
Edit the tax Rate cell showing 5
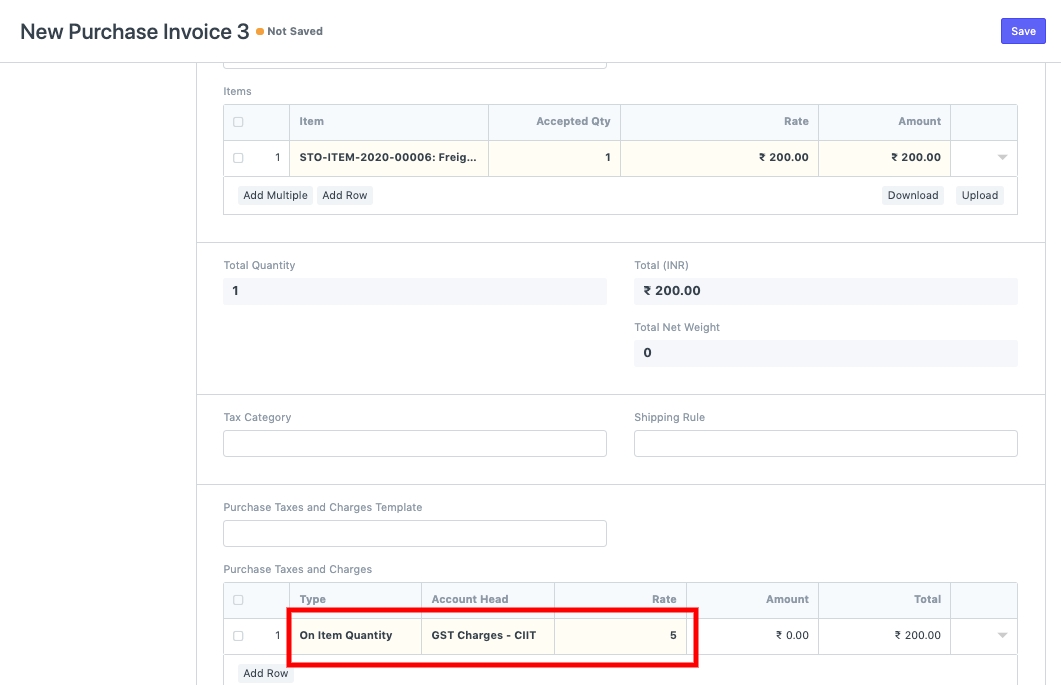tap(620, 636)
